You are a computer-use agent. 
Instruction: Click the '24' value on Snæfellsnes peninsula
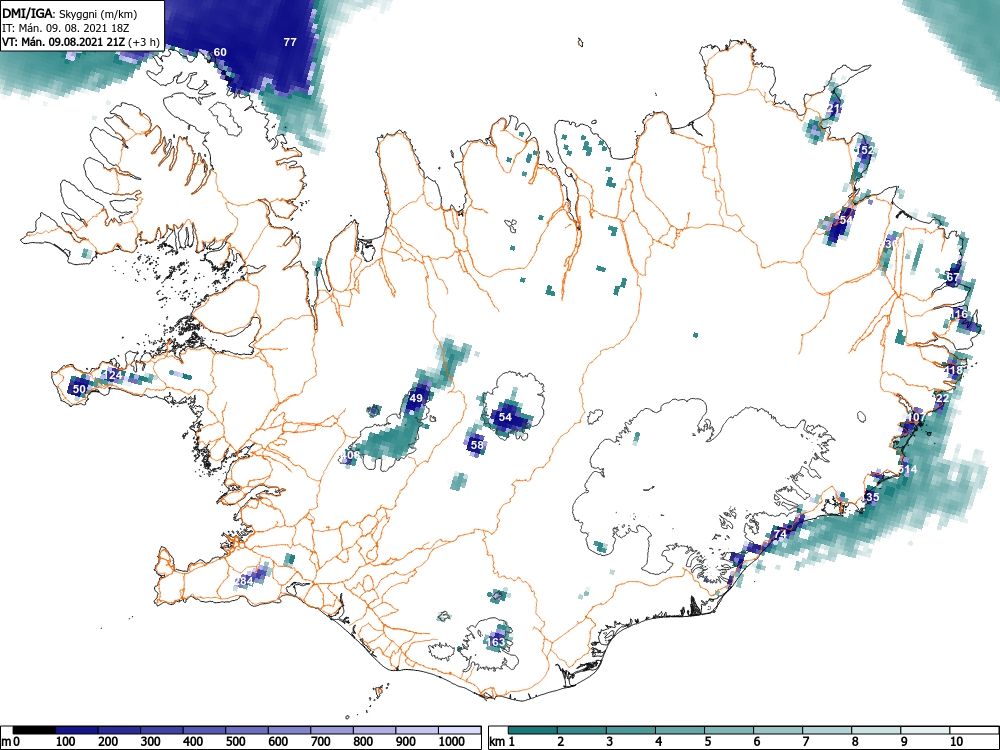115,375
